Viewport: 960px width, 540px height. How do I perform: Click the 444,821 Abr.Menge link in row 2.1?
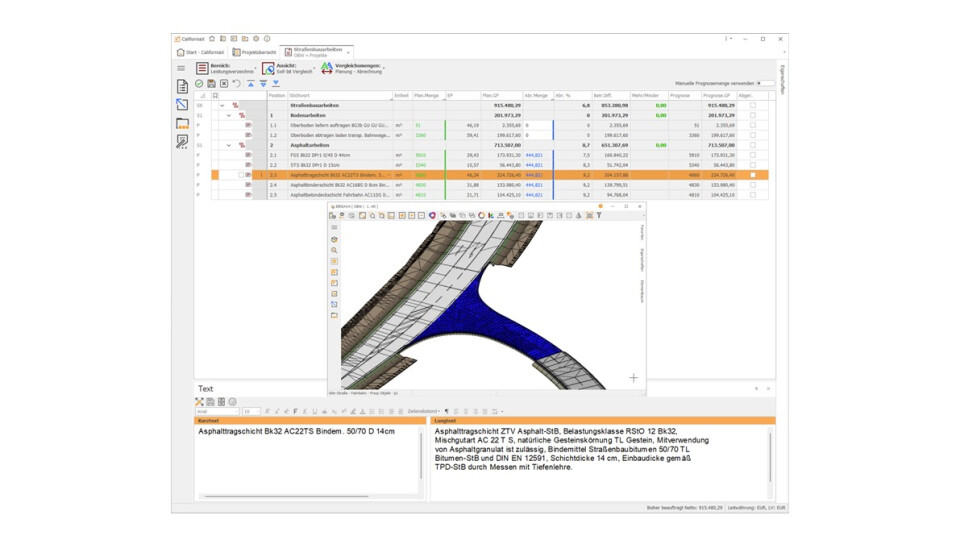534,155
